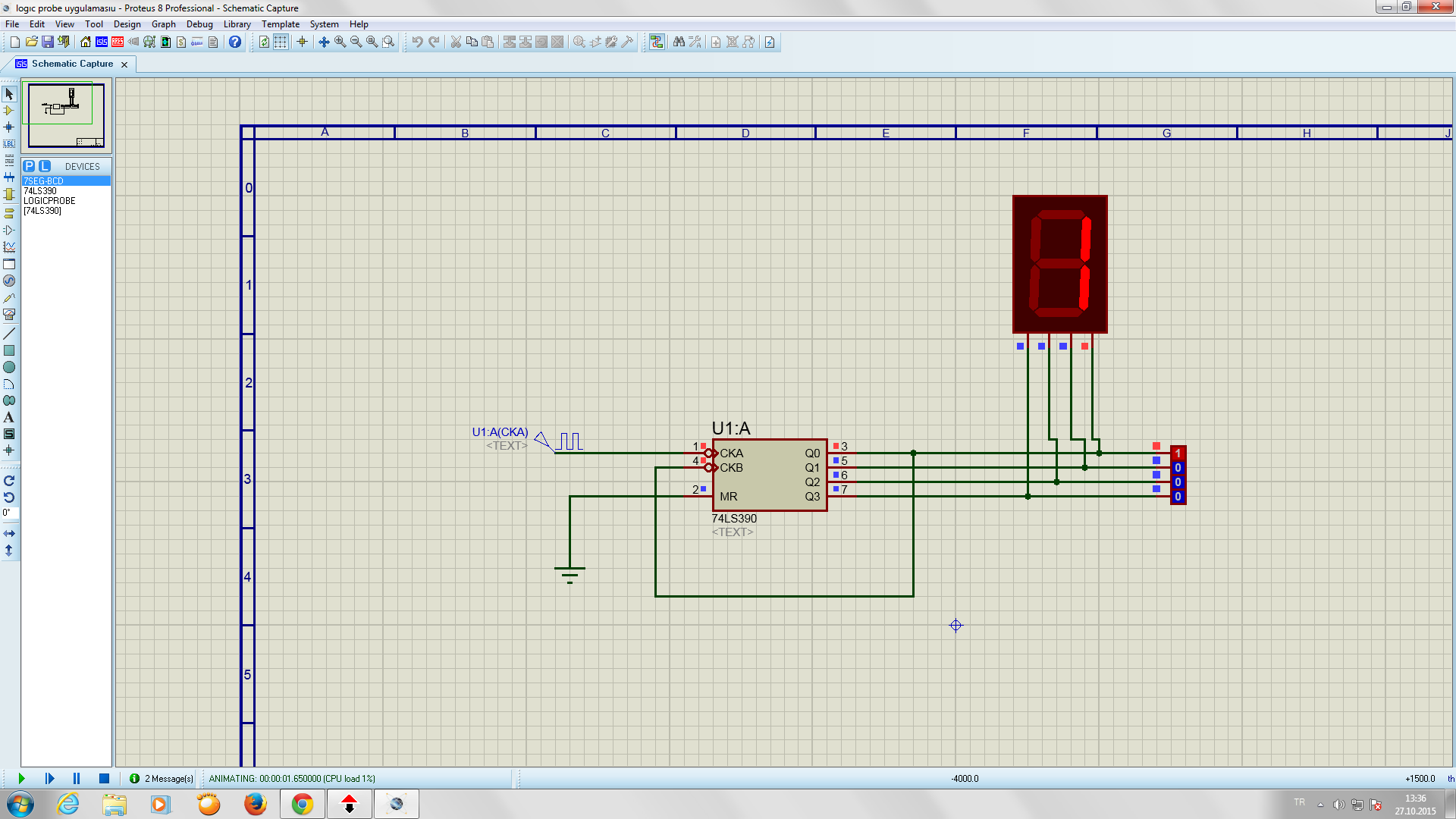Open the 2 Message(s) log
The height and width of the screenshot is (819, 1456).
point(162,779)
